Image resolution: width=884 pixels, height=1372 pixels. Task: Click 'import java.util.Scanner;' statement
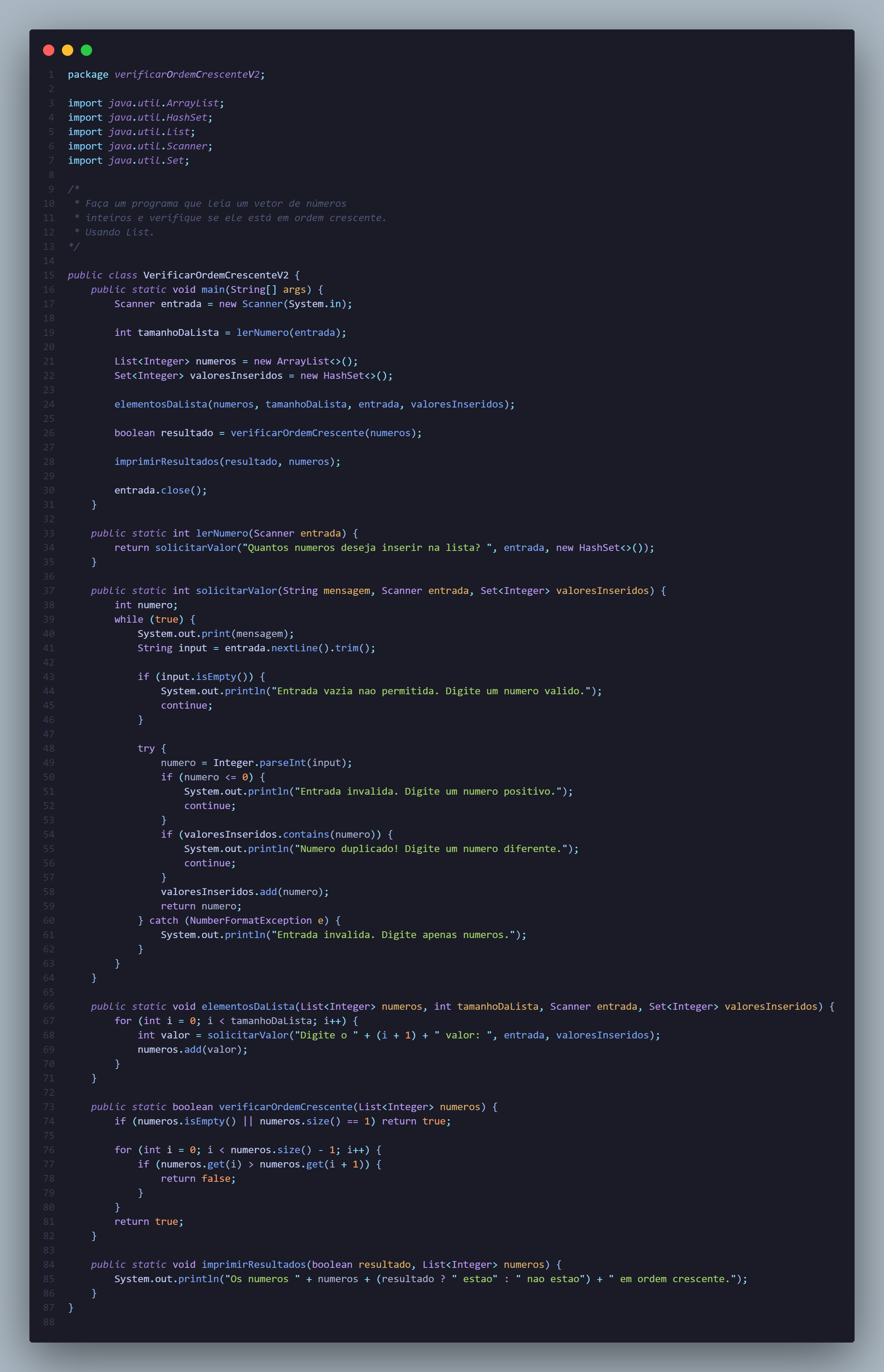point(140,146)
